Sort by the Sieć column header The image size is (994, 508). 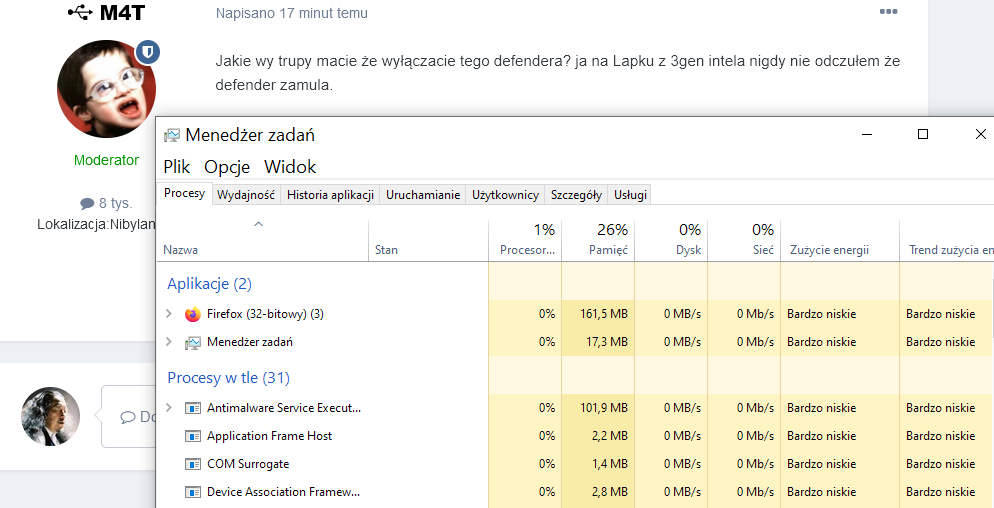pos(744,241)
